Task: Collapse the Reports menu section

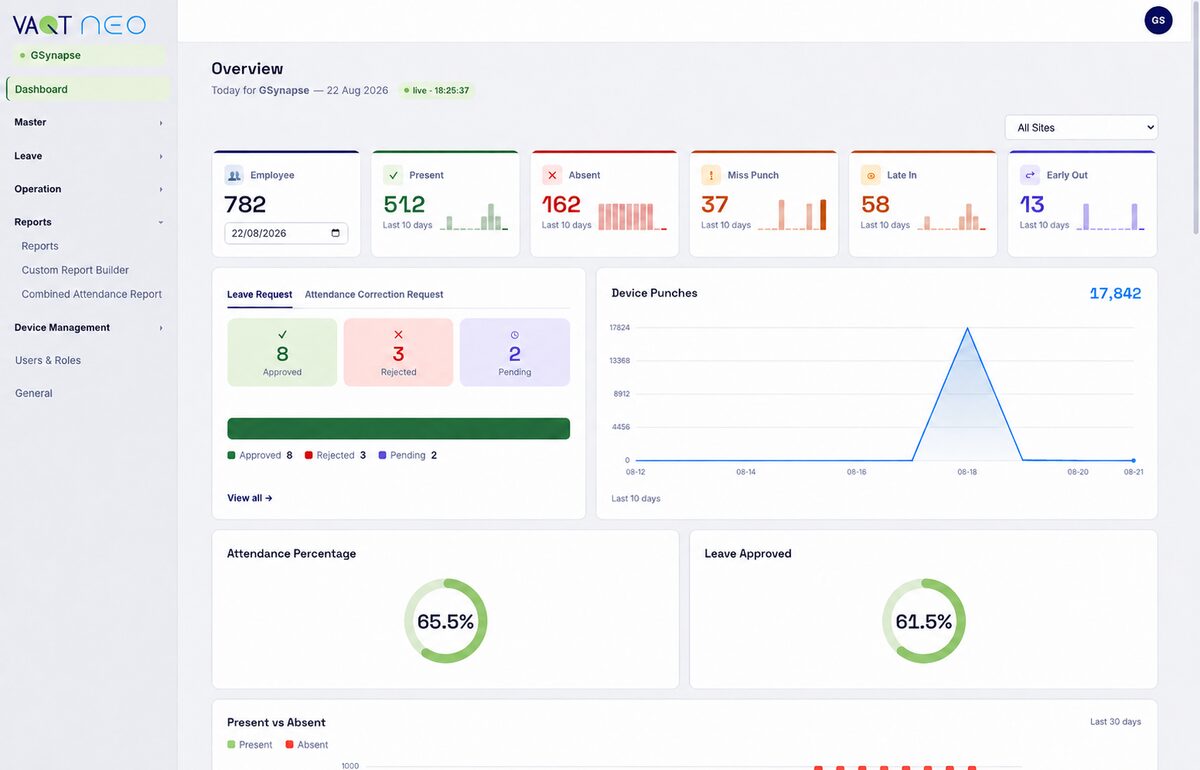Action: [x=88, y=222]
